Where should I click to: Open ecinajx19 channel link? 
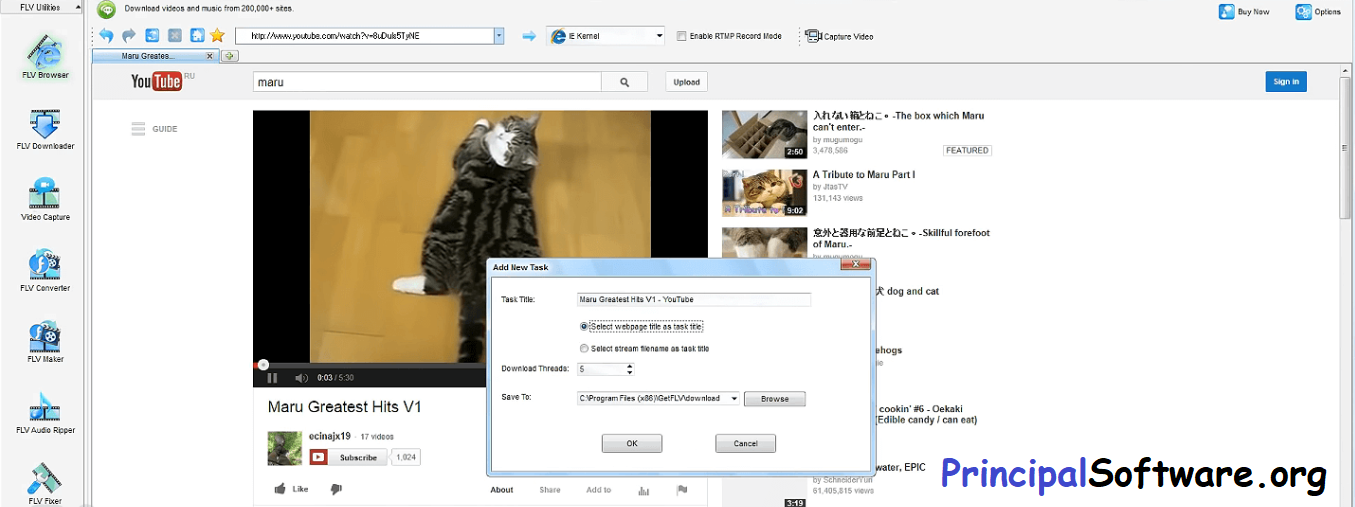(x=329, y=436)
